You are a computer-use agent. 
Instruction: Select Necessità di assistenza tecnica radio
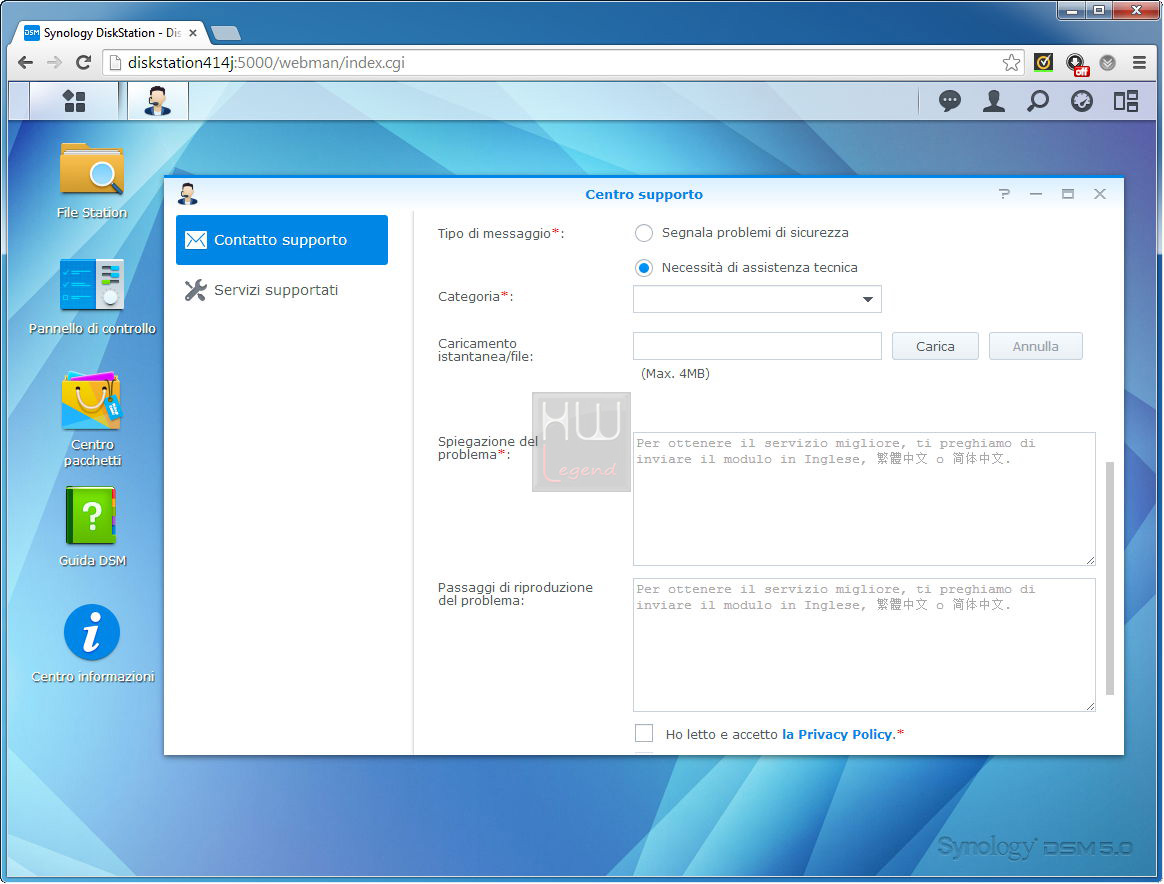pyautogui.click(x=644, y=268)
